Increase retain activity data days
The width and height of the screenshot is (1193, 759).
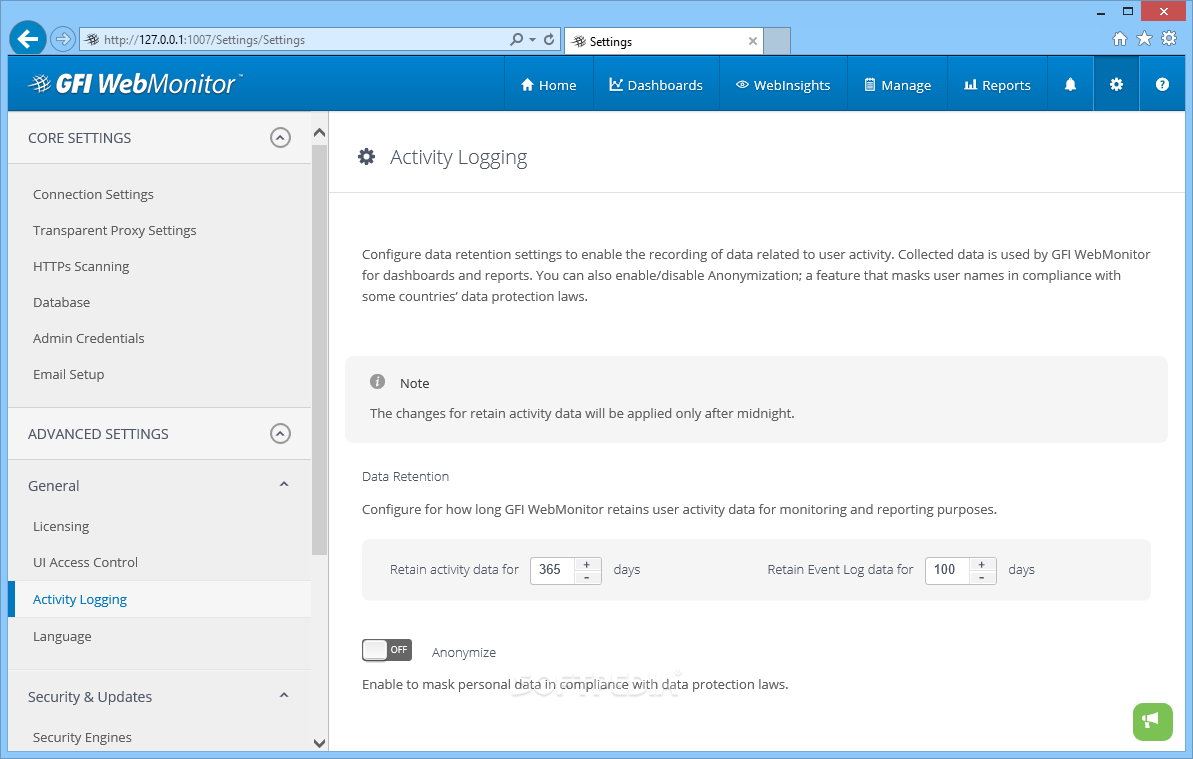[x=587, y=564]
